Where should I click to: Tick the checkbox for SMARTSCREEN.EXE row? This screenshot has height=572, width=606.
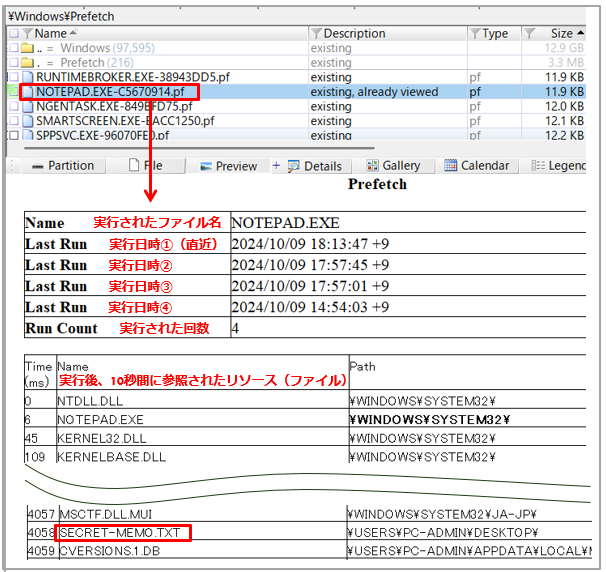click(x=14, y=121)
